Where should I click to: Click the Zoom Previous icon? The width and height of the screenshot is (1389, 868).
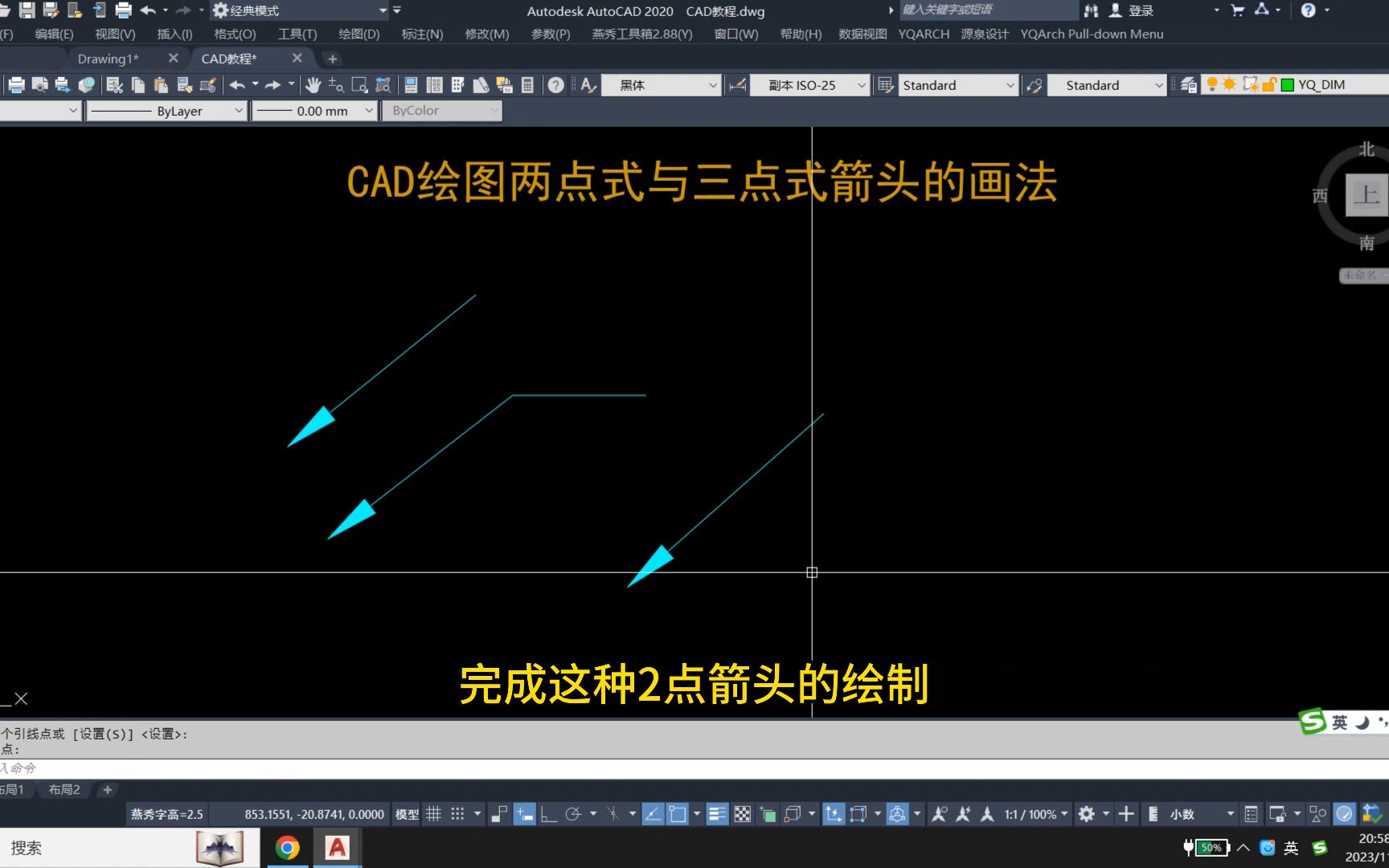(x=383, y=85)
